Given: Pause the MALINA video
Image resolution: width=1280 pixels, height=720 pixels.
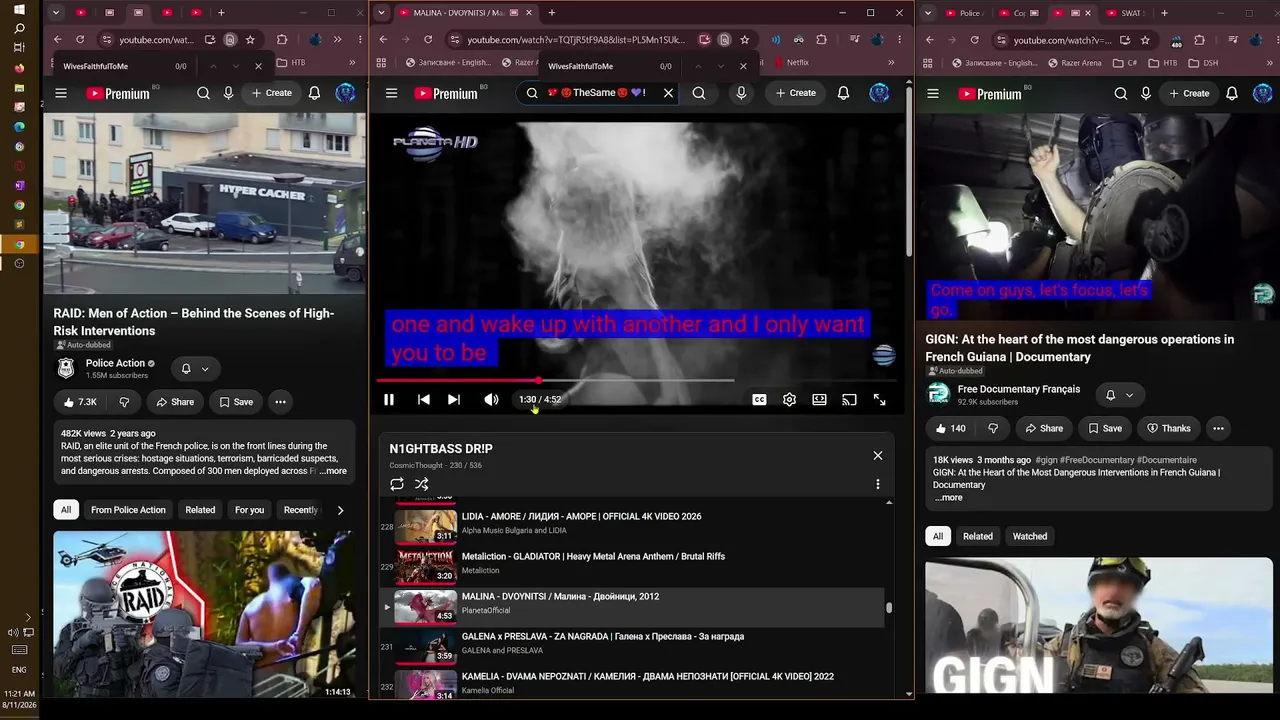Looking at the screenshot, I should [389, 399].
